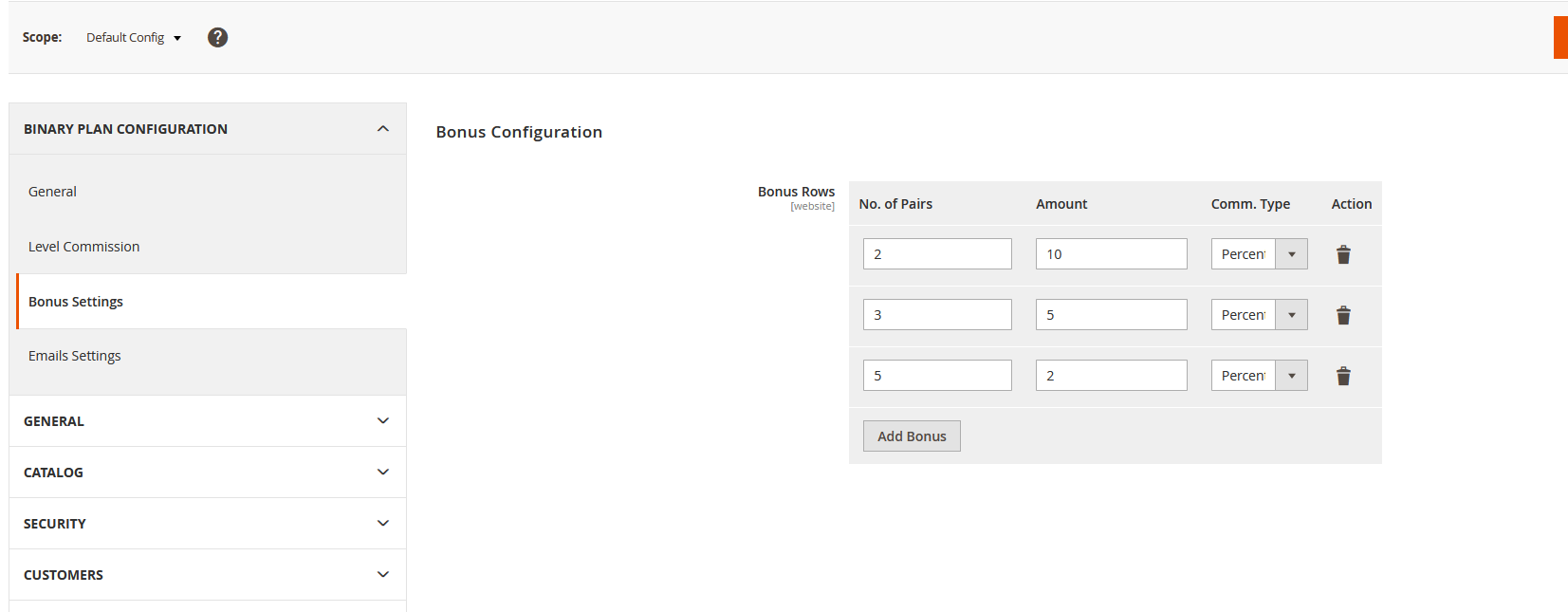The height and width of the screenshot is (612, 1568).
Task: Open the Scope Default Config dropdown
Action: coord(133,37)
